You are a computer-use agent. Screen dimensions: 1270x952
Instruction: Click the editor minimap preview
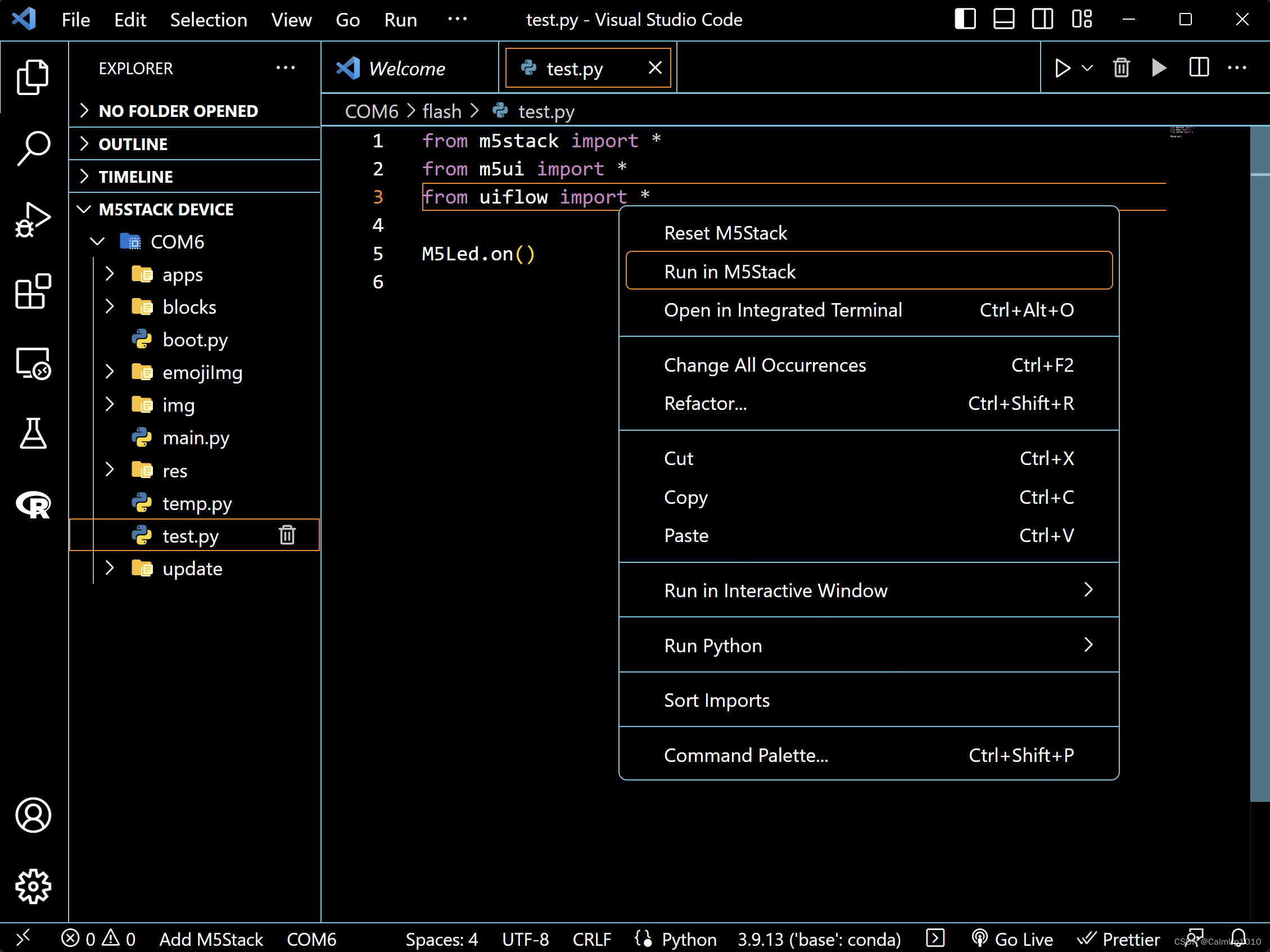point(1182,132)
